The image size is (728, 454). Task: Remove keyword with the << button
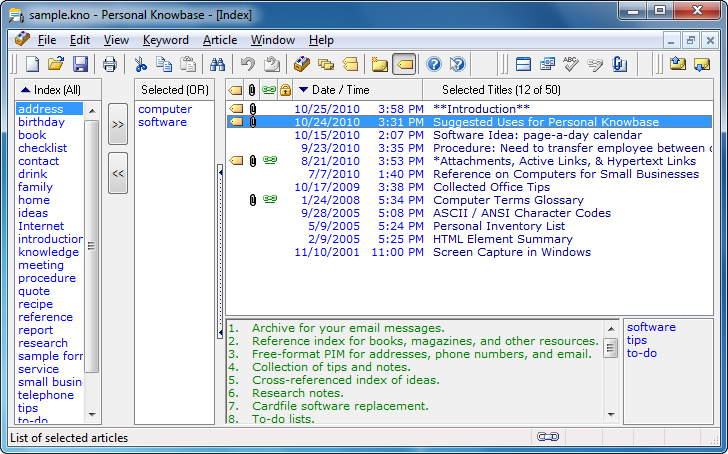[118, 173]
